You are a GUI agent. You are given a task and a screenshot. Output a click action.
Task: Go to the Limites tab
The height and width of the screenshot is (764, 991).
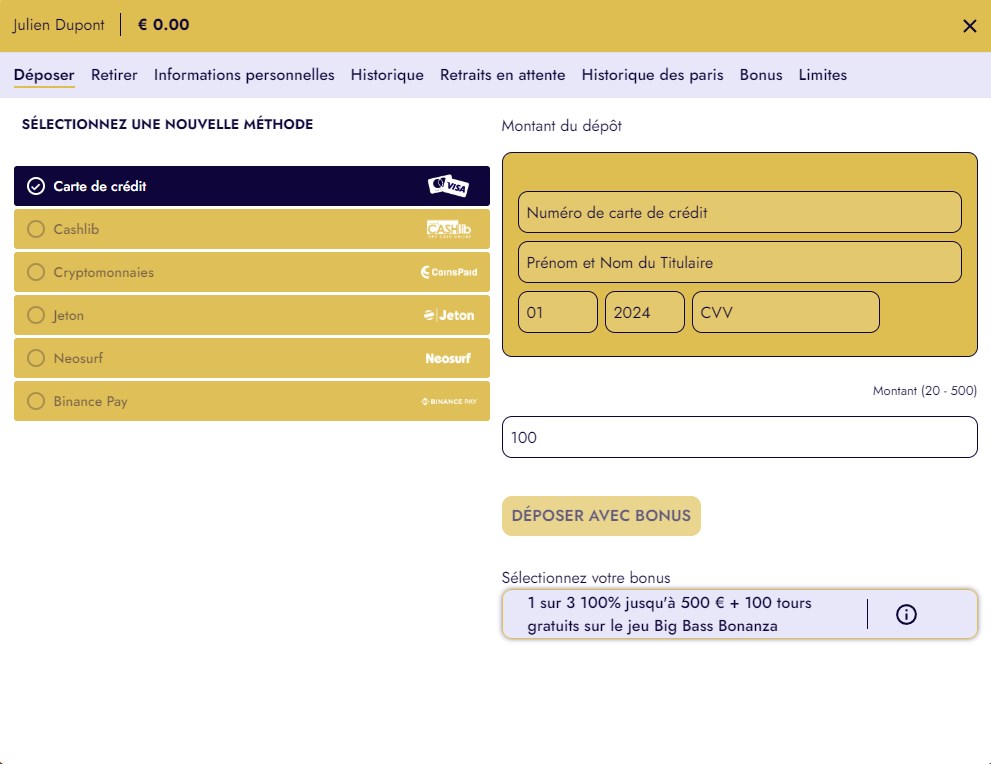[822, 75]
